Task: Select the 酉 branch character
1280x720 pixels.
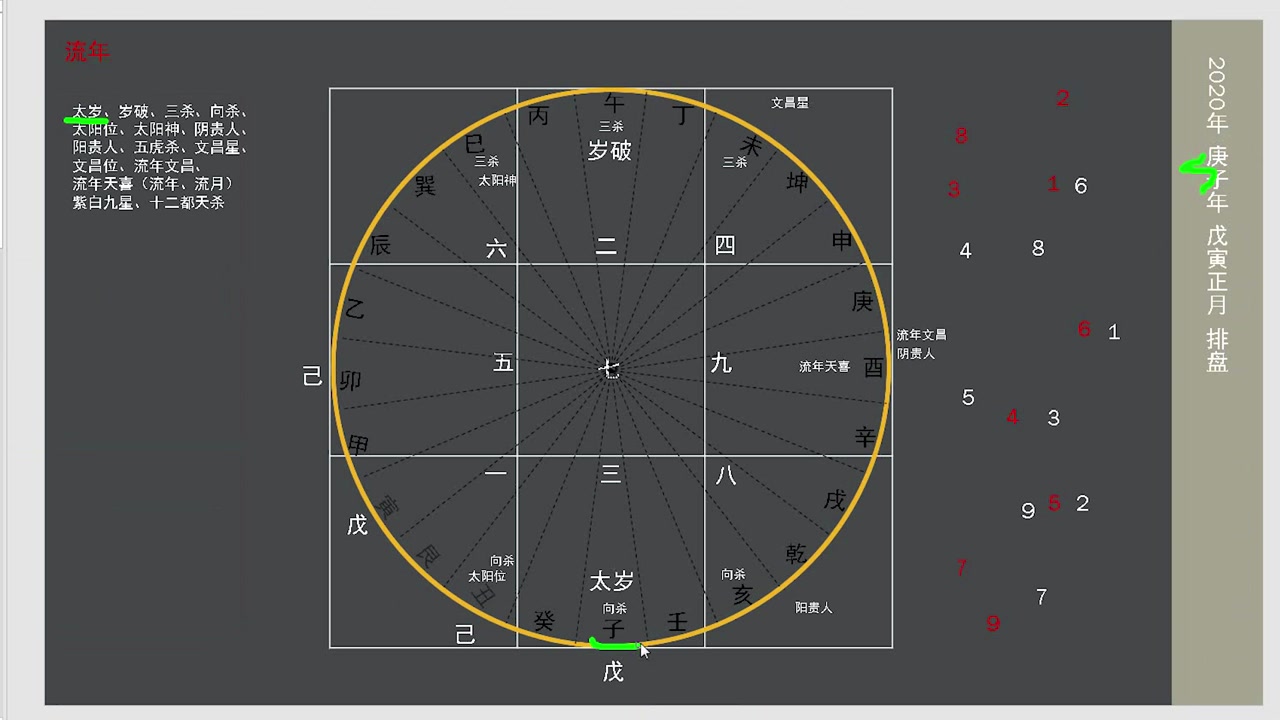Action: [x=873, y=368]
